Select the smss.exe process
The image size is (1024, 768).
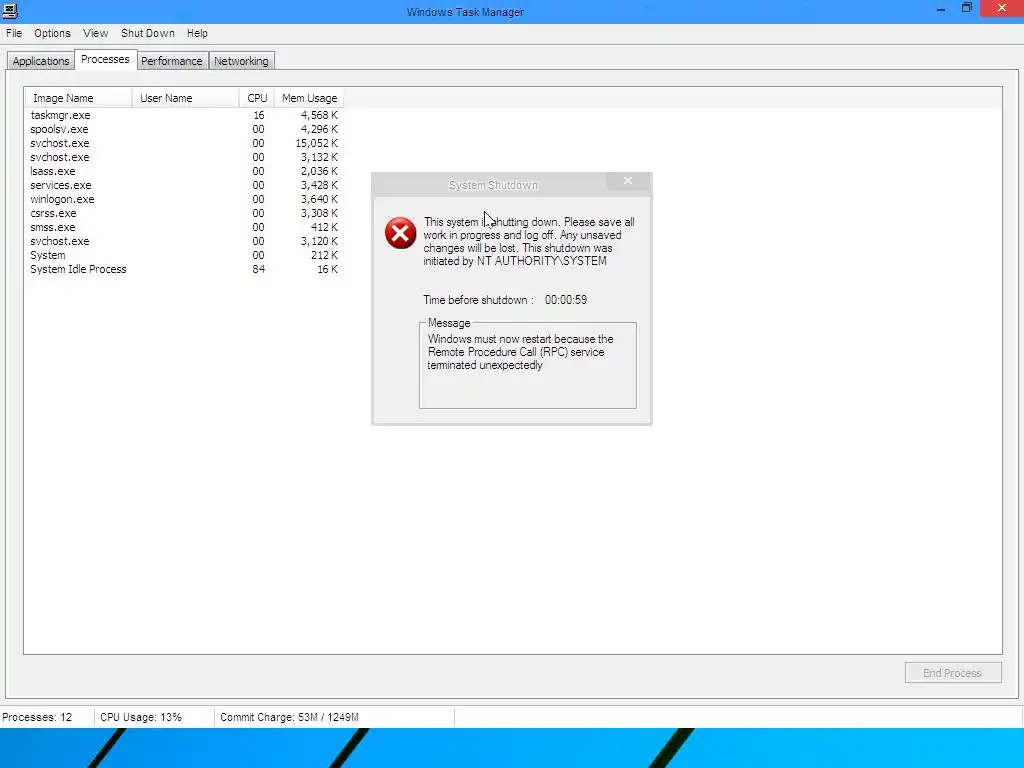click(184, 227)
